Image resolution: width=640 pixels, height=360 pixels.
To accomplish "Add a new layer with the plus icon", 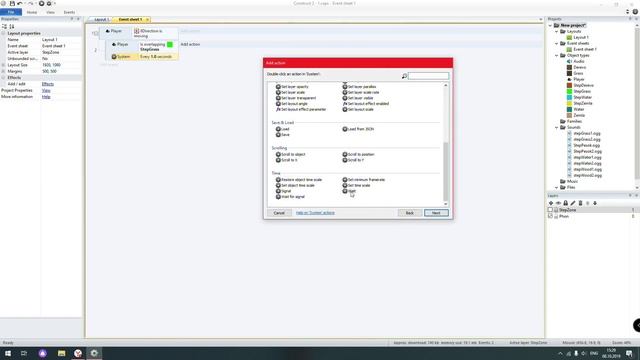I will 551,203.
